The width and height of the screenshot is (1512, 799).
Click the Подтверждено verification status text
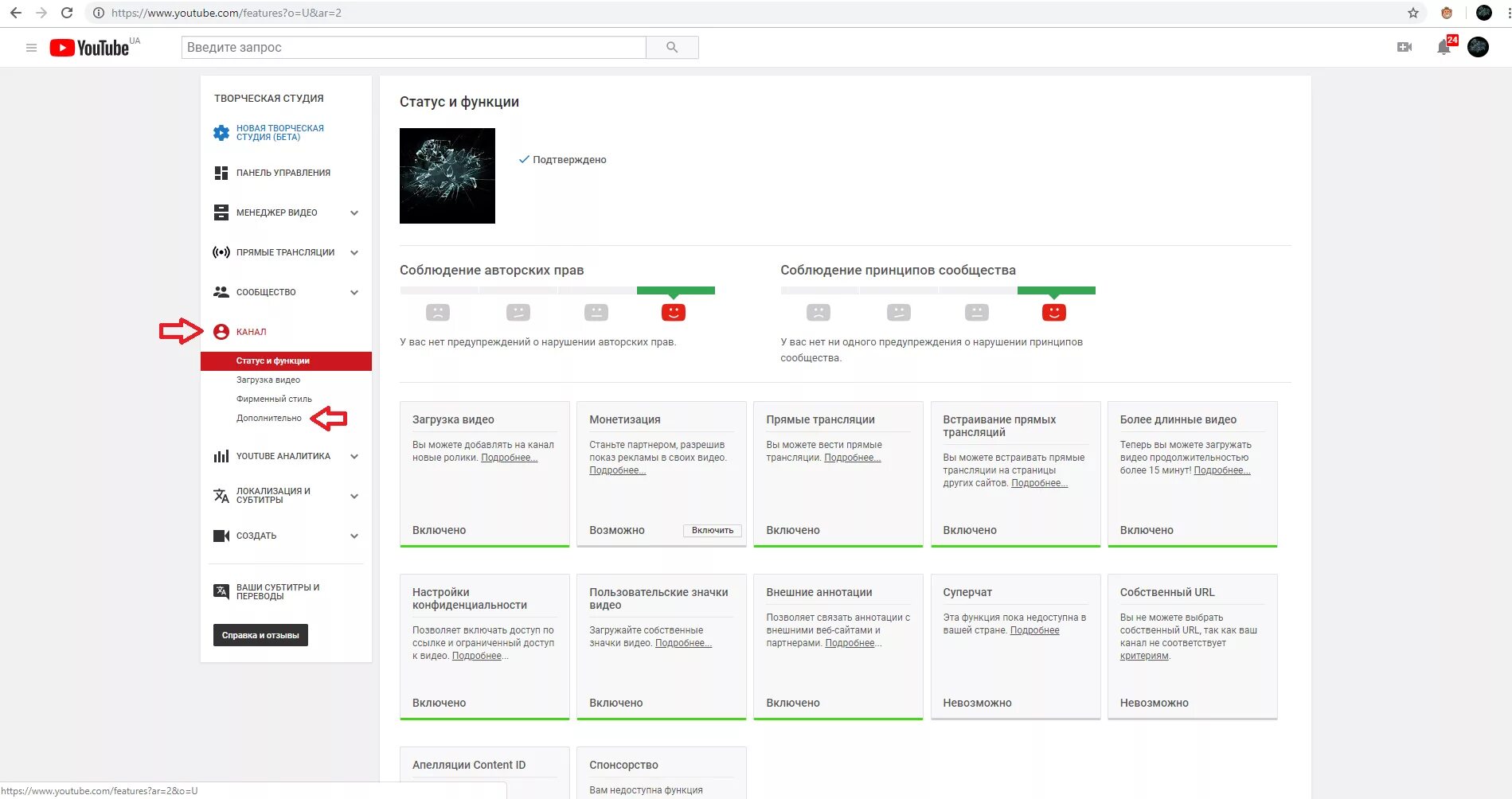click(x=569, y=160)
